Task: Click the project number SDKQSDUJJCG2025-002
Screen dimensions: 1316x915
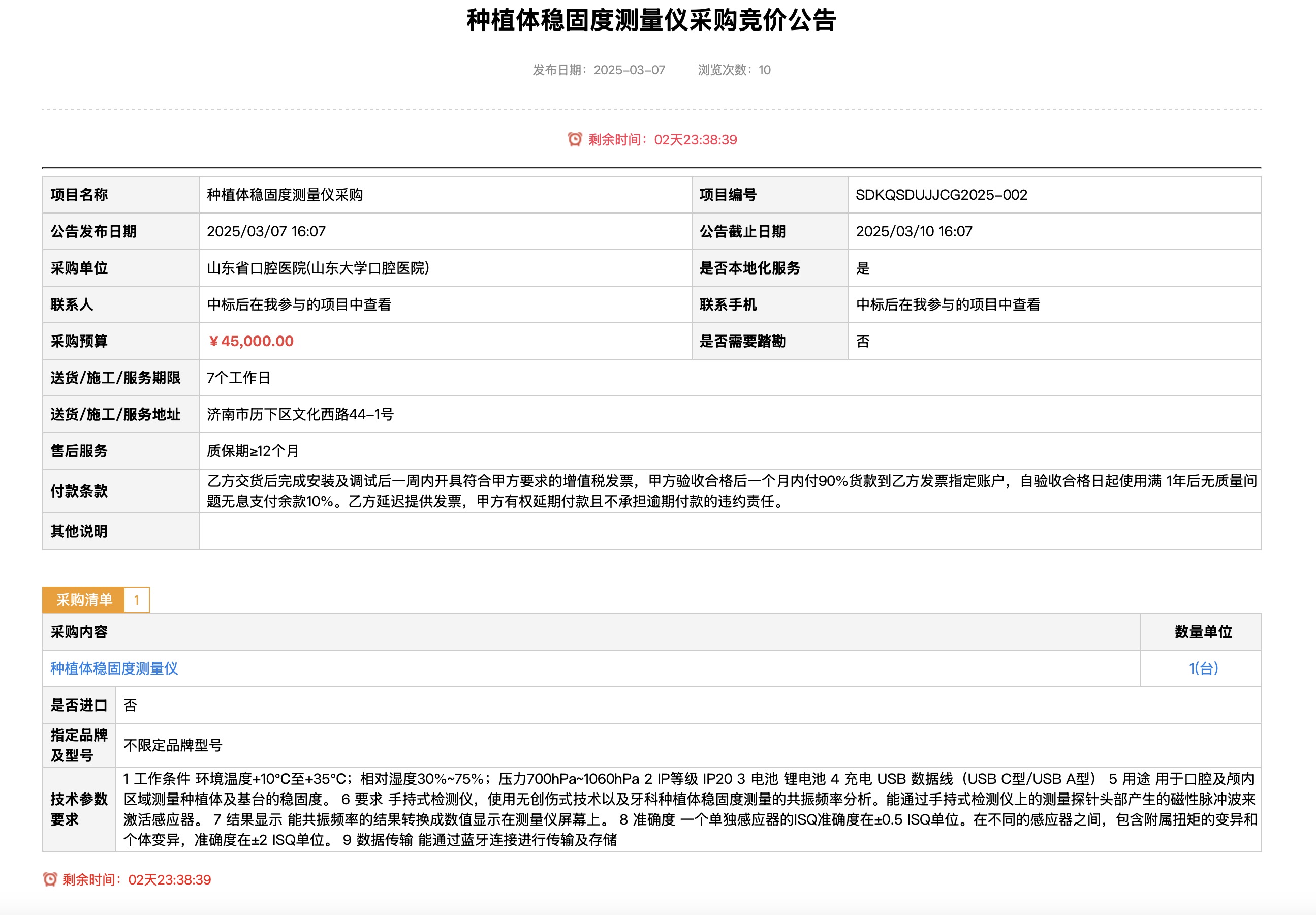Action: tap(941, 195)
